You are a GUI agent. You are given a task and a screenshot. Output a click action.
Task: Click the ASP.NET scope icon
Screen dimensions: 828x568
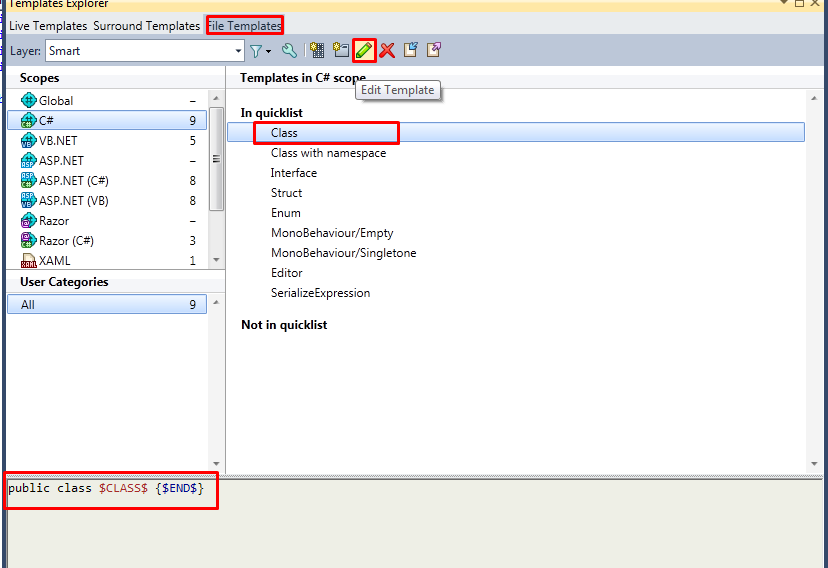click(29, 160)
